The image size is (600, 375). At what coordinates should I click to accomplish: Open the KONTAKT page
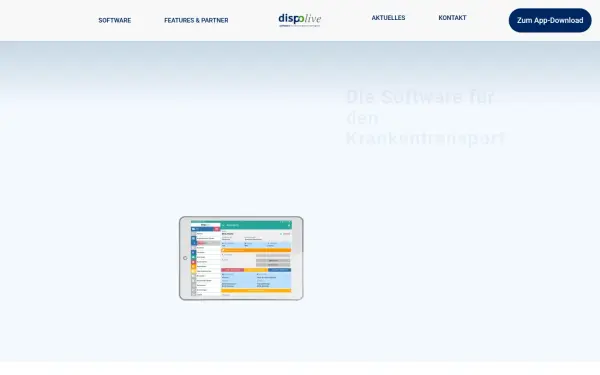[x=452, y=18]
